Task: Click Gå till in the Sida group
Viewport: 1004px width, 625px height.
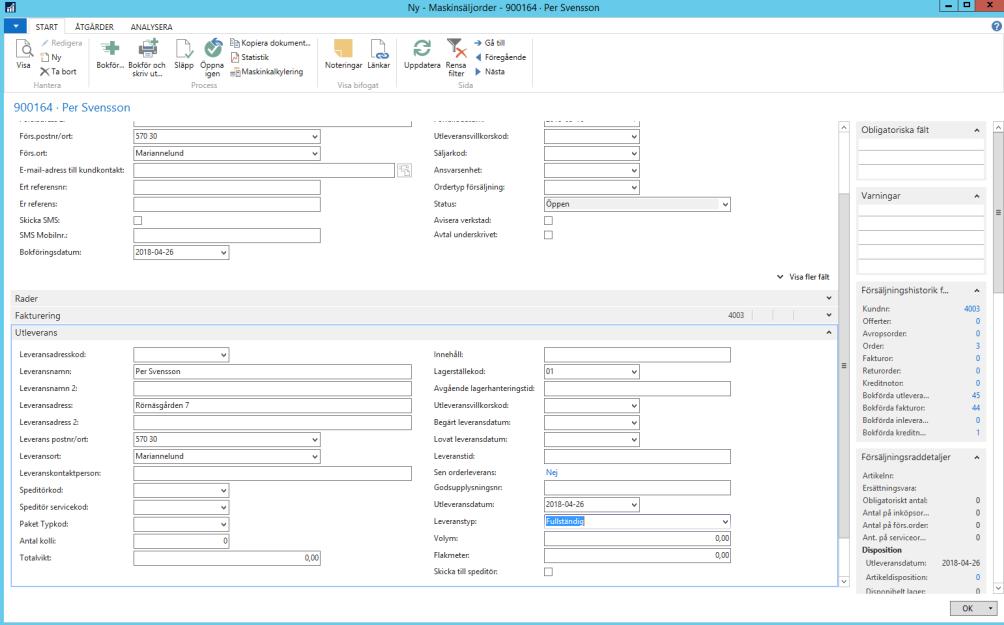Action: tap(490, 43)
